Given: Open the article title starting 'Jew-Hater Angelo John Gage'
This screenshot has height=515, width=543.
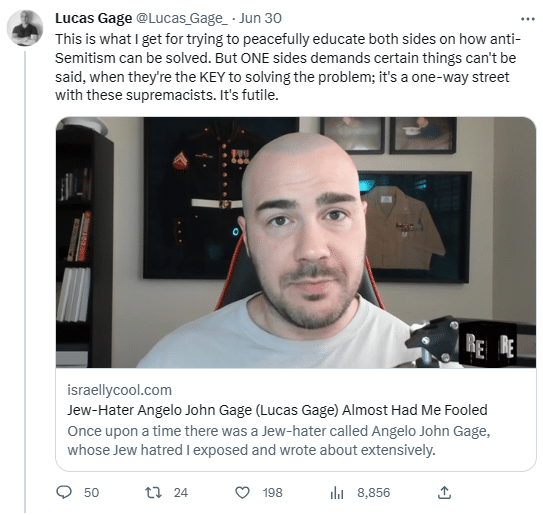Looking at the screenshot, I should 277,410.
